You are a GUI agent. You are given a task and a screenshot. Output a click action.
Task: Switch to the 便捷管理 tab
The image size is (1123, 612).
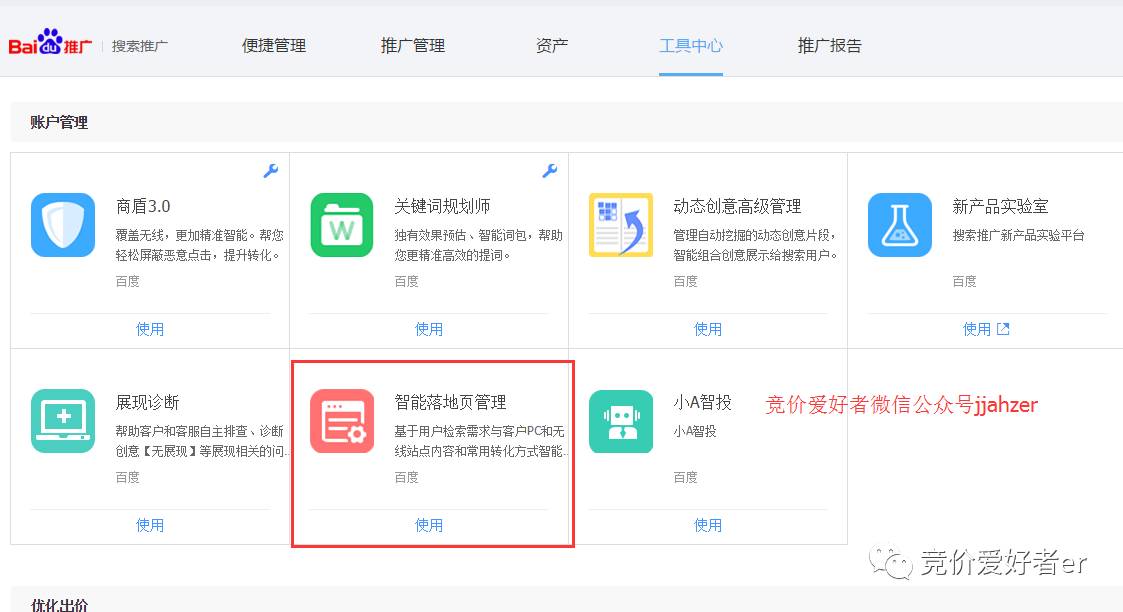[274, 46]
